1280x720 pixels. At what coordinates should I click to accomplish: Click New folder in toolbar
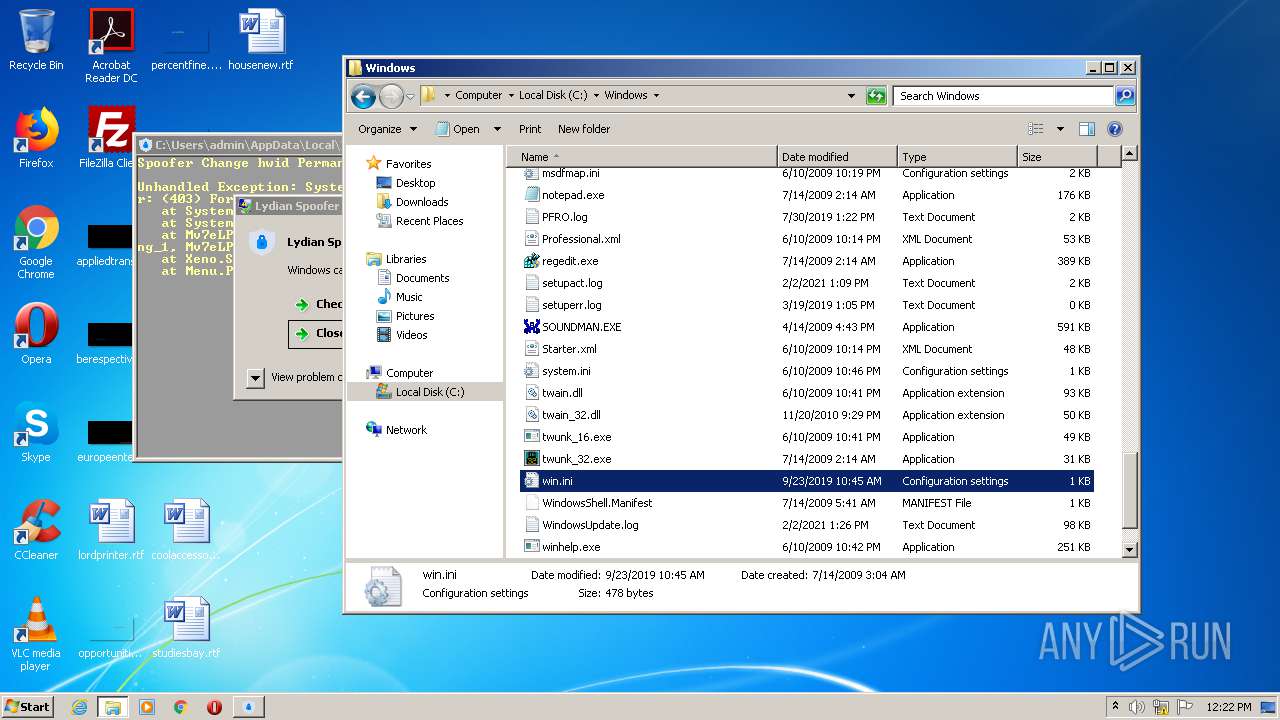(x=584, y=129)
